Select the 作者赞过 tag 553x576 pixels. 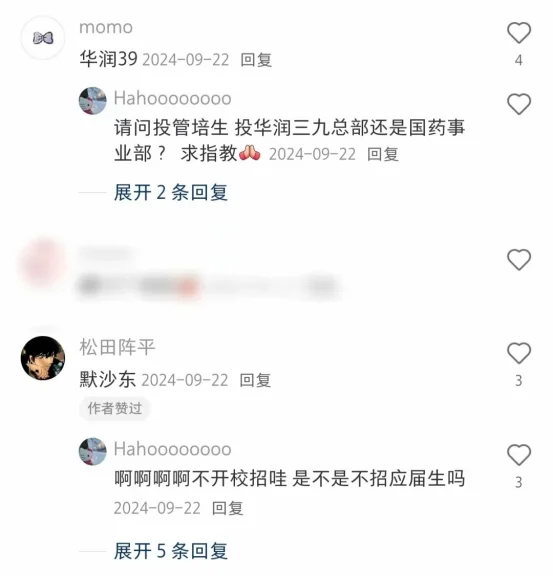(x=115, y=408)
